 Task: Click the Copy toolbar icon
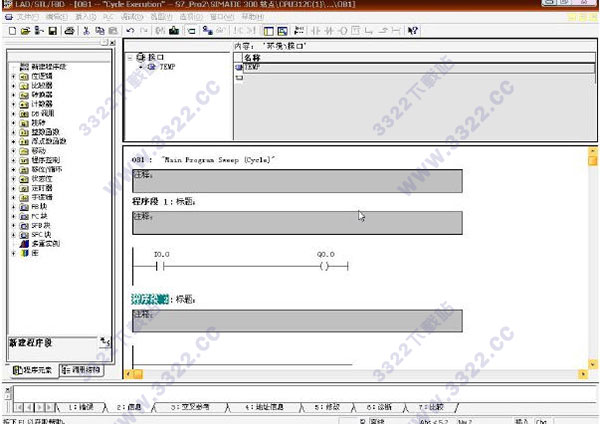click(100, 31)
